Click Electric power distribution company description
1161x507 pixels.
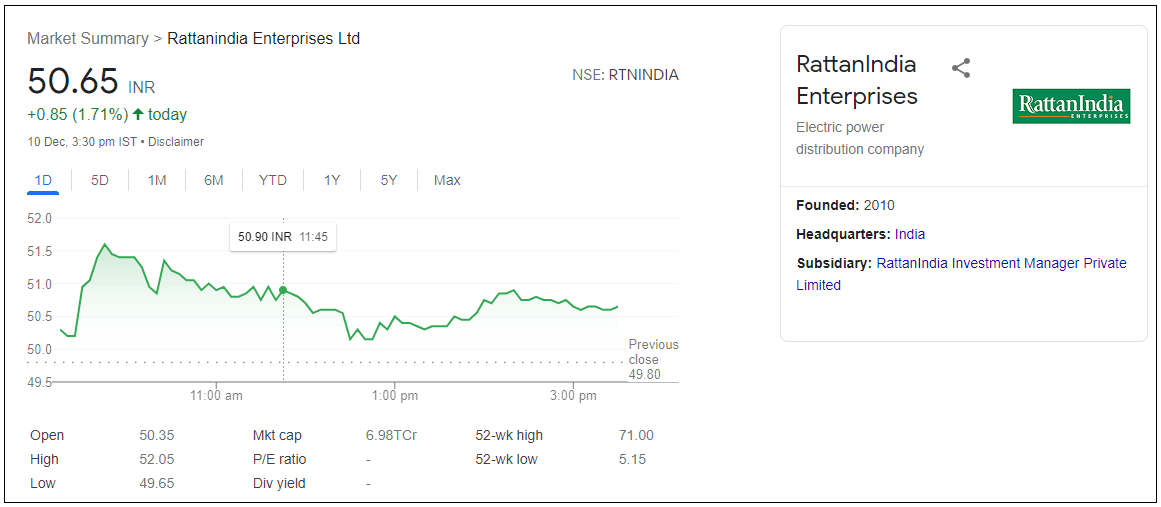tap(860, 138)
